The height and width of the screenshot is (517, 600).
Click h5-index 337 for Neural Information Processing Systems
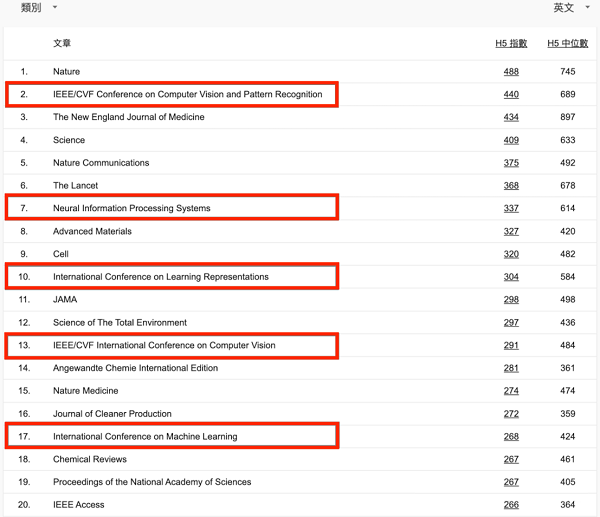coord(511,209)
